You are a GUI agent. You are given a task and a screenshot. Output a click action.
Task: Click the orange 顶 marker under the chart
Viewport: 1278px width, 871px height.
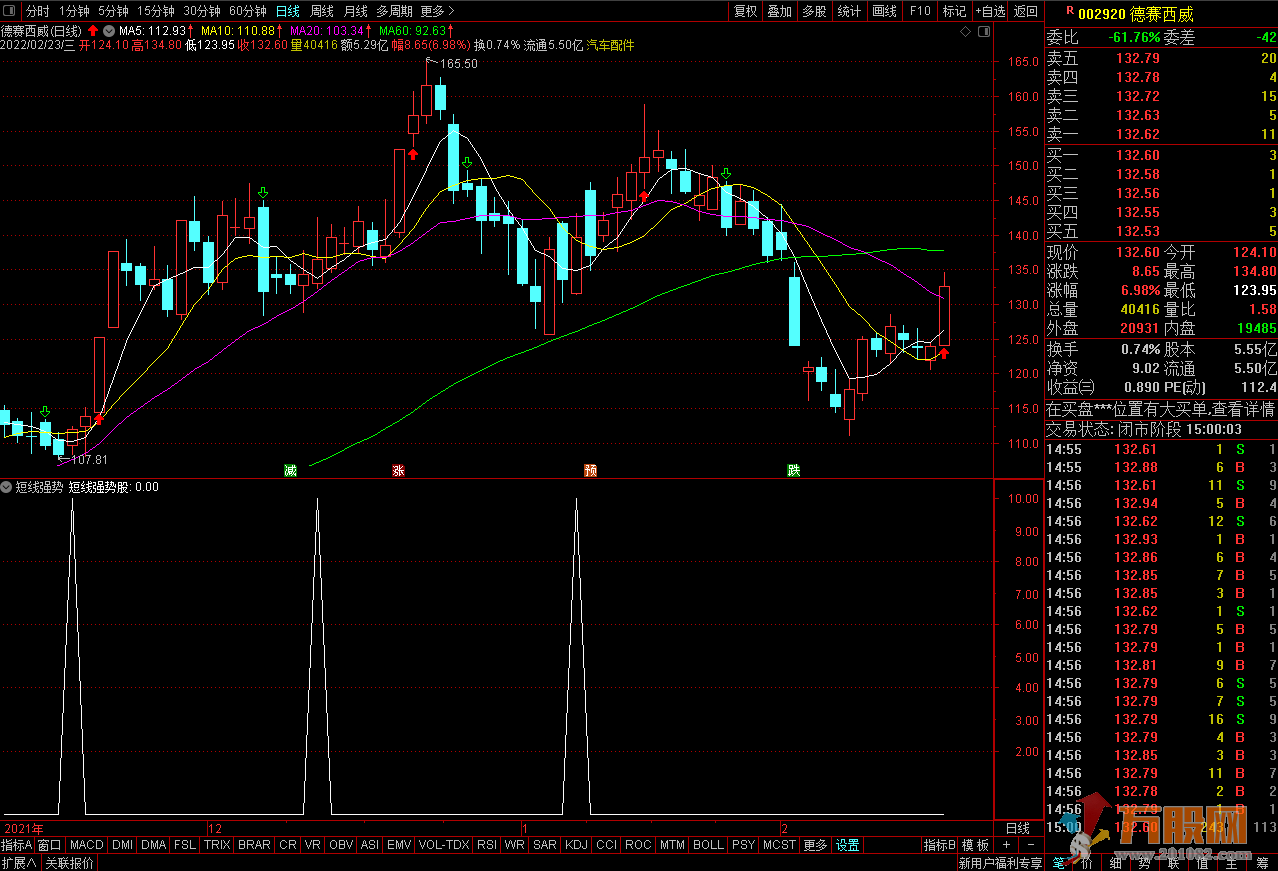pyautogui.click(x=591, y=470)
